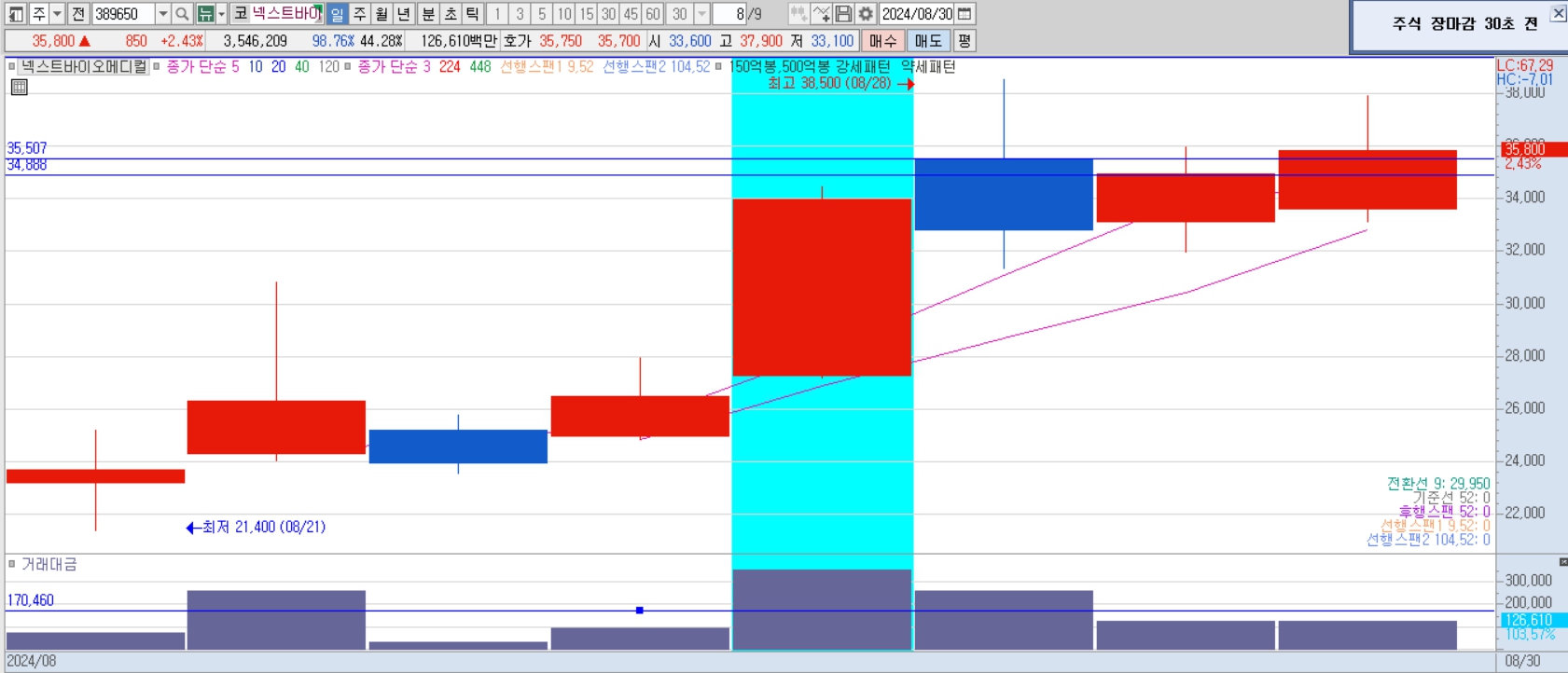Click the 종가 단순 5 moving-average legend

pyautogui.click(x=202, y=67)
